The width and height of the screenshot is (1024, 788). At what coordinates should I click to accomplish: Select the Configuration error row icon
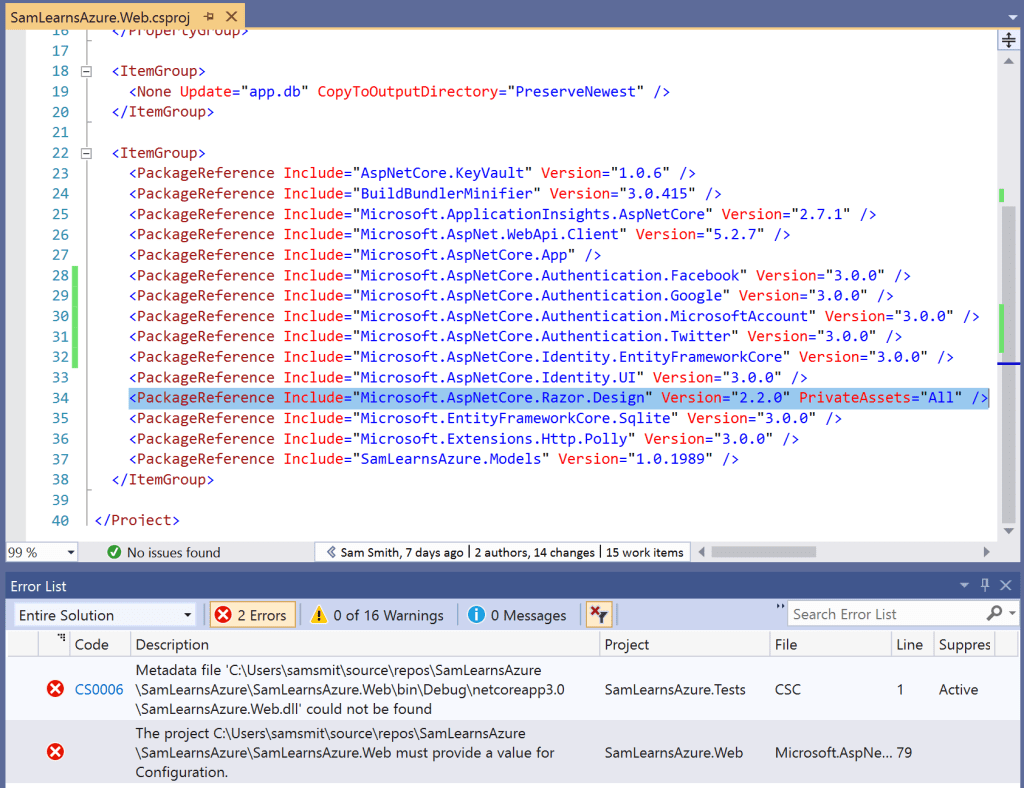[56, 752]
